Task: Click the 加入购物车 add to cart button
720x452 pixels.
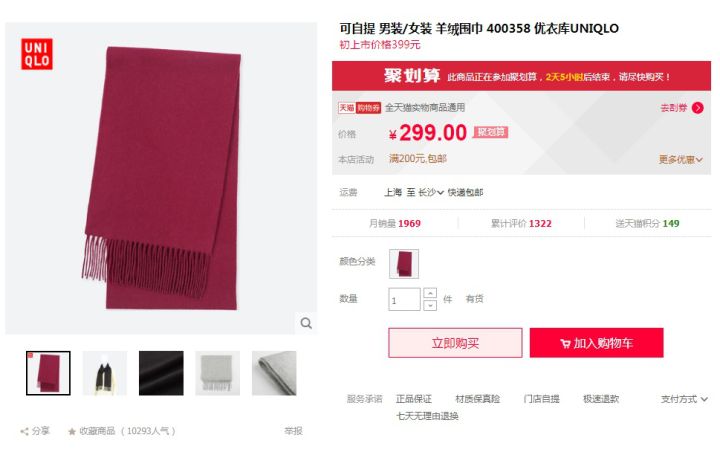Action: [x=596, y=343]
